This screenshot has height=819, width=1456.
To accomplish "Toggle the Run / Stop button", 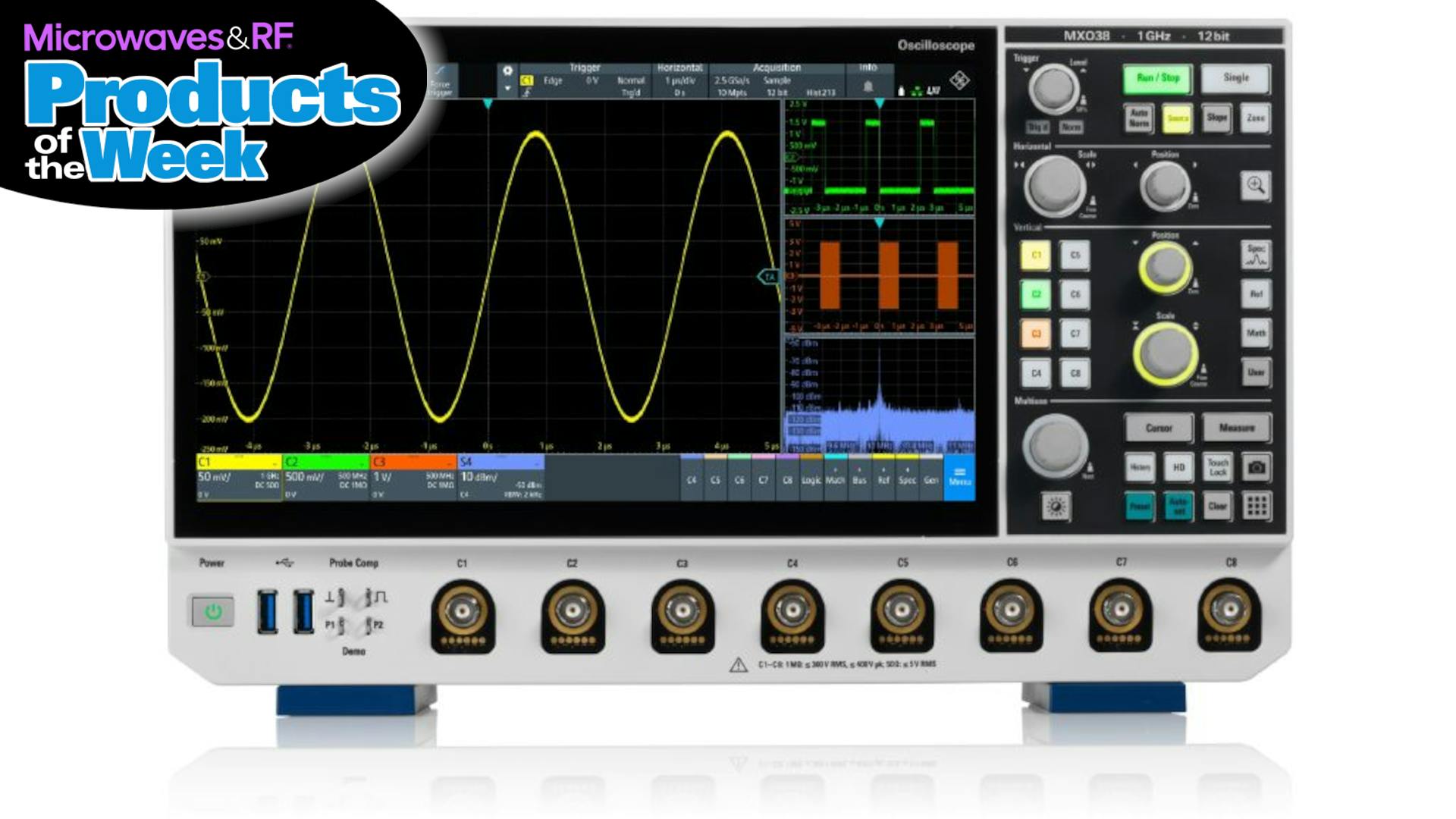I will (1157, 78).
